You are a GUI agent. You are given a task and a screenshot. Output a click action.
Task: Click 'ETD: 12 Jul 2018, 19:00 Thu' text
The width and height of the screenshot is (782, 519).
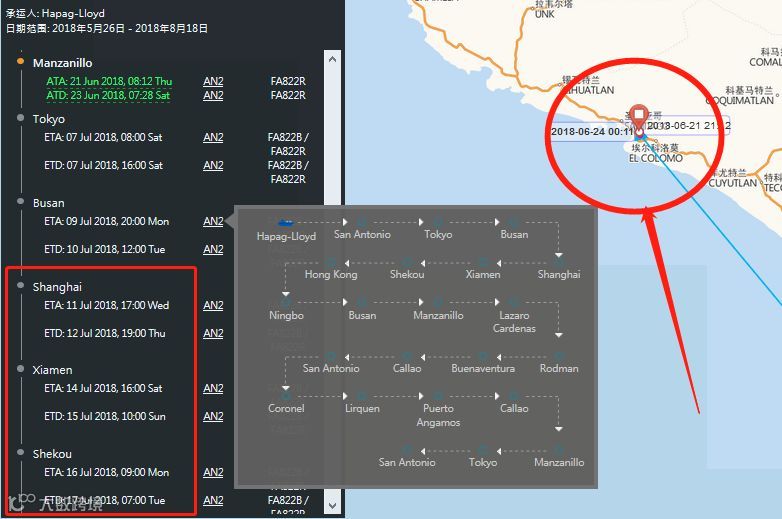pyautogui.click(x=104, y=333)
